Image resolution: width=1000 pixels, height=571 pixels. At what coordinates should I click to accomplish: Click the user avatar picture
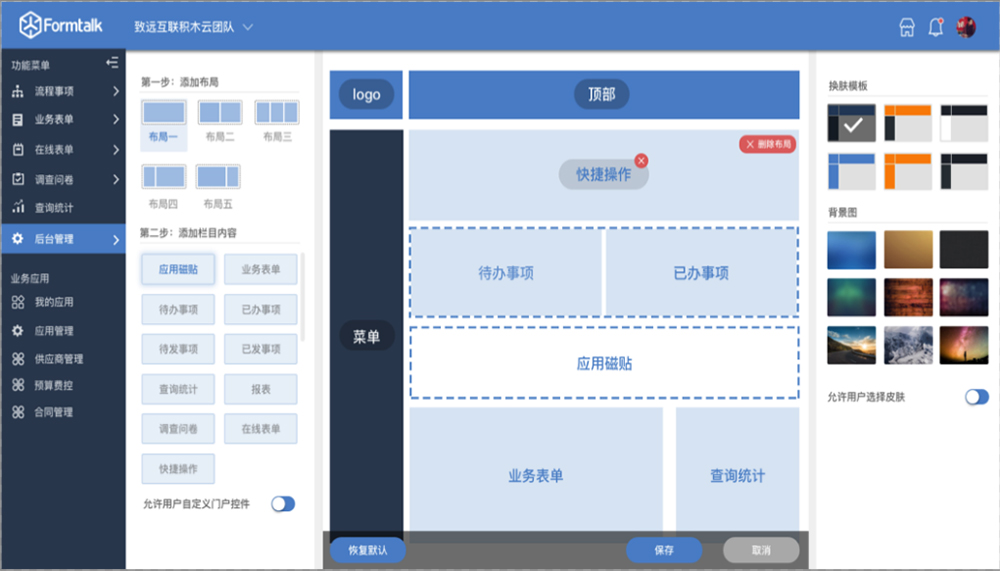click(x=966, y=28)
